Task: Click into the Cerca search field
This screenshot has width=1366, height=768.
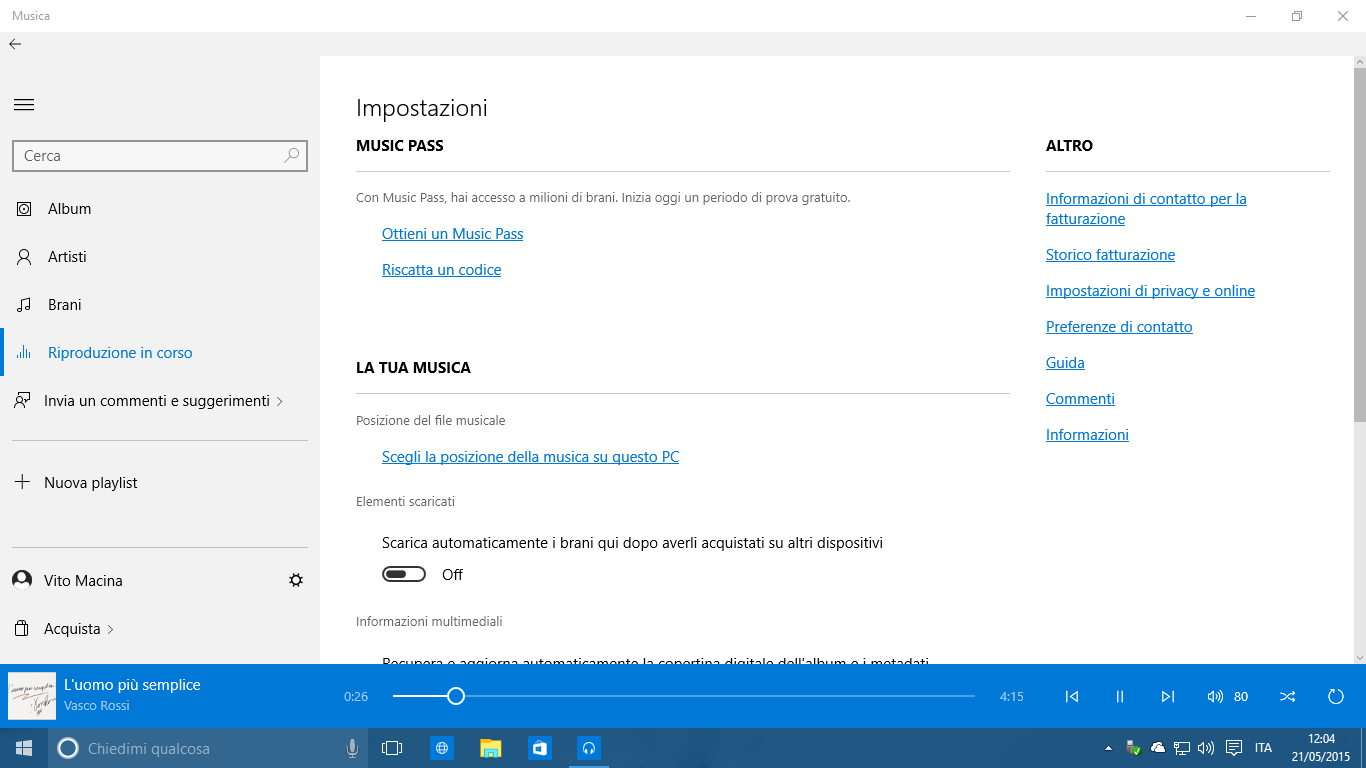Action: point(160,156)
